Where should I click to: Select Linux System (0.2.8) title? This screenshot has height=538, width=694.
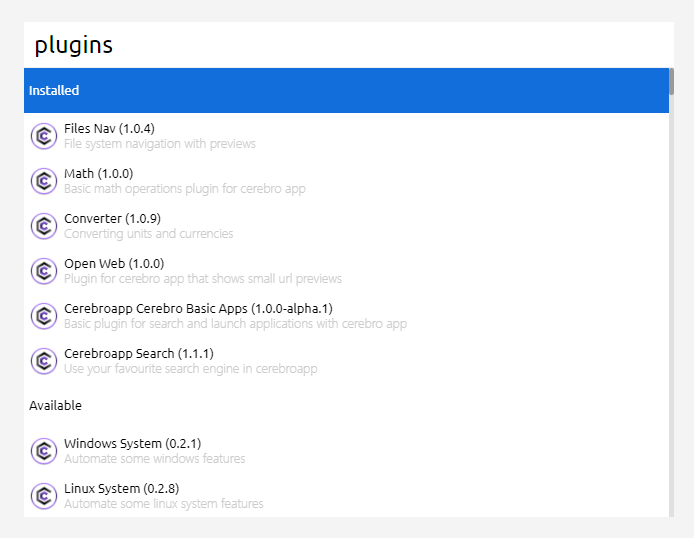click(122, 488)
